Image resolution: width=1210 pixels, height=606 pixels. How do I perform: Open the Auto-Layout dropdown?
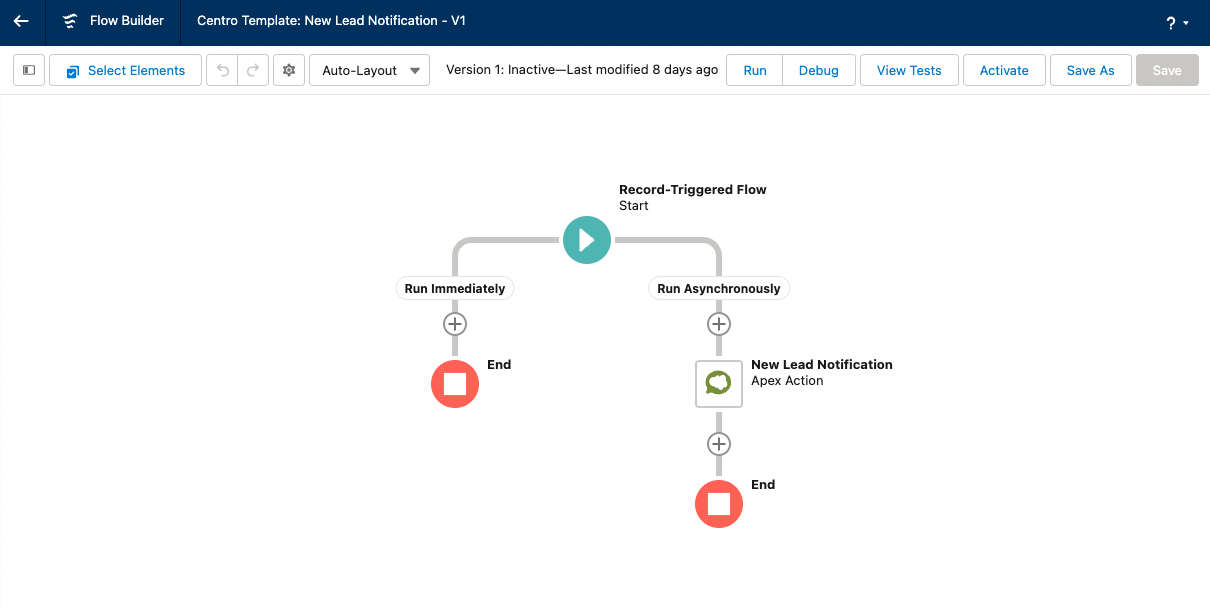pos(369,70)
